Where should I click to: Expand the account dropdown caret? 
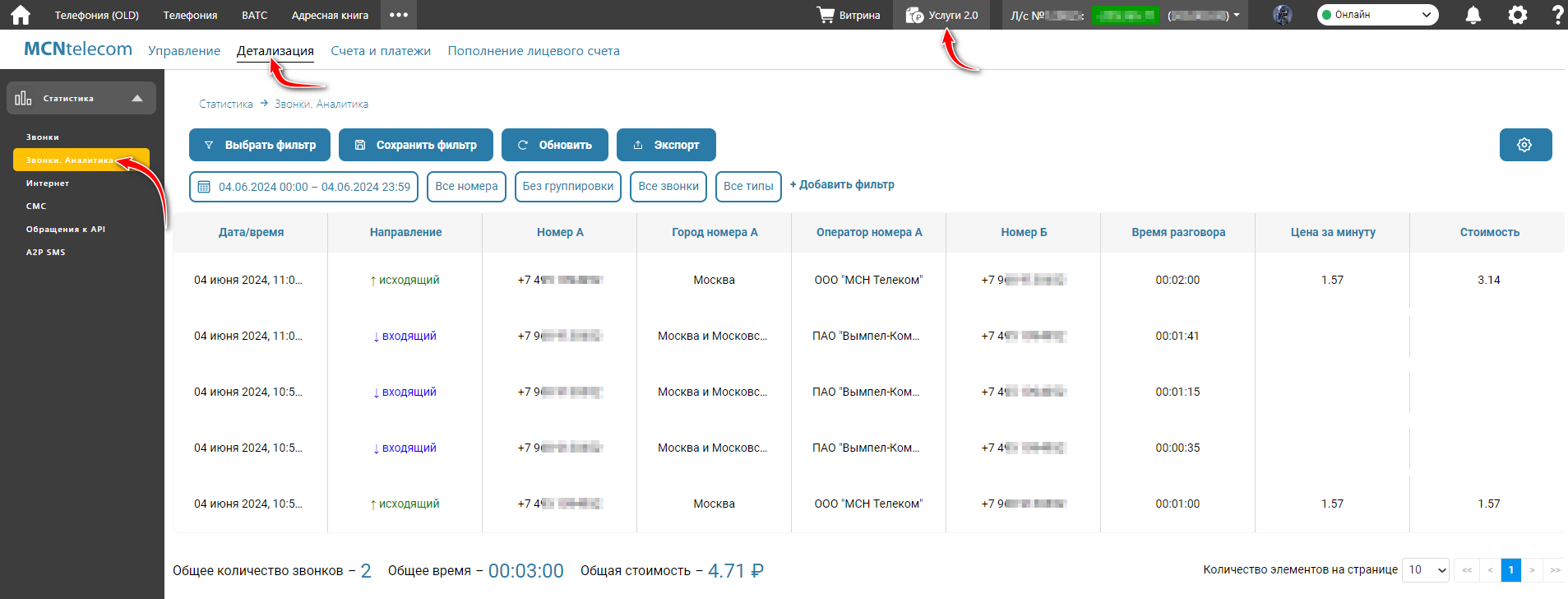(1237, 15)
